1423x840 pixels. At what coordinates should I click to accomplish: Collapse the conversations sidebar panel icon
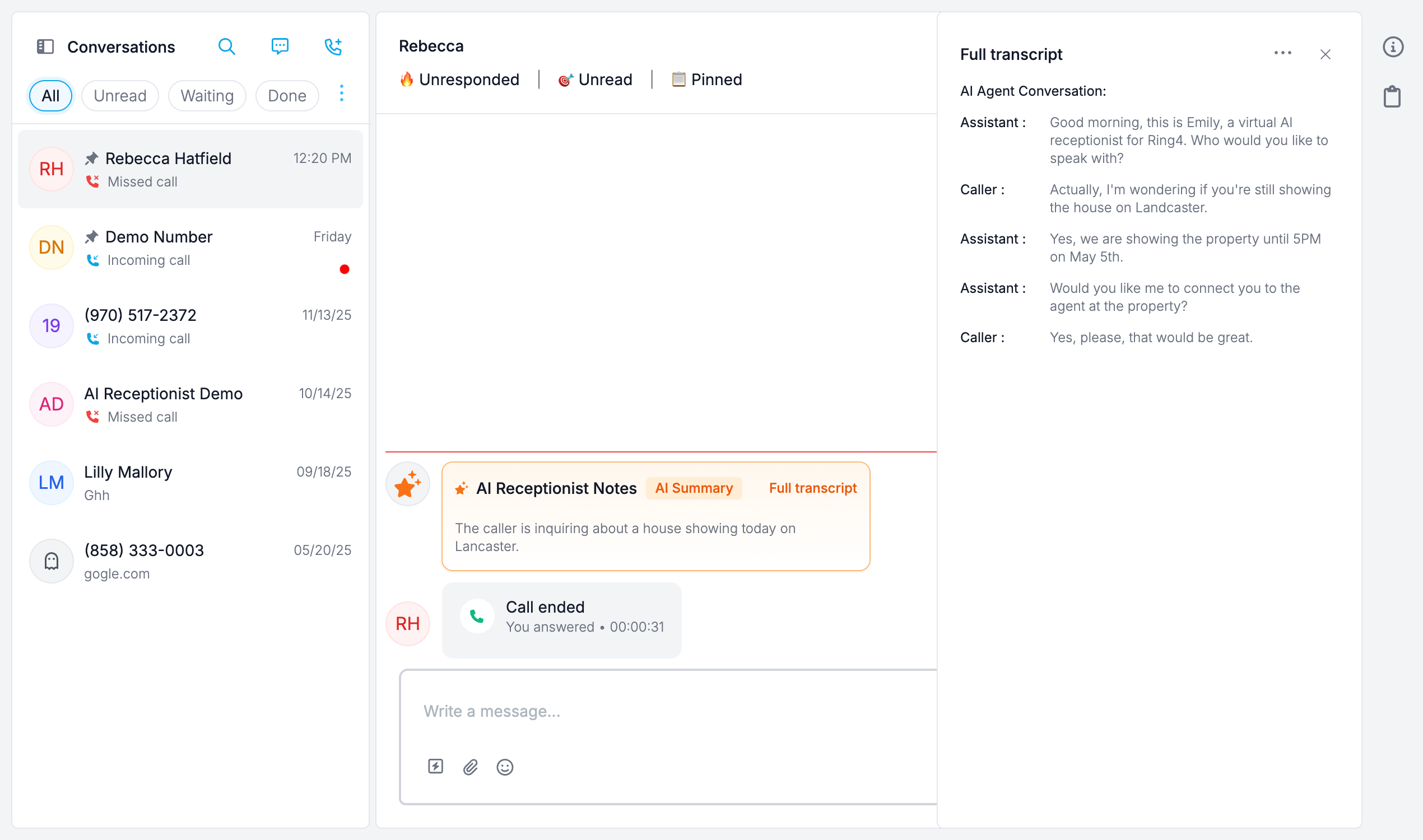45,46
